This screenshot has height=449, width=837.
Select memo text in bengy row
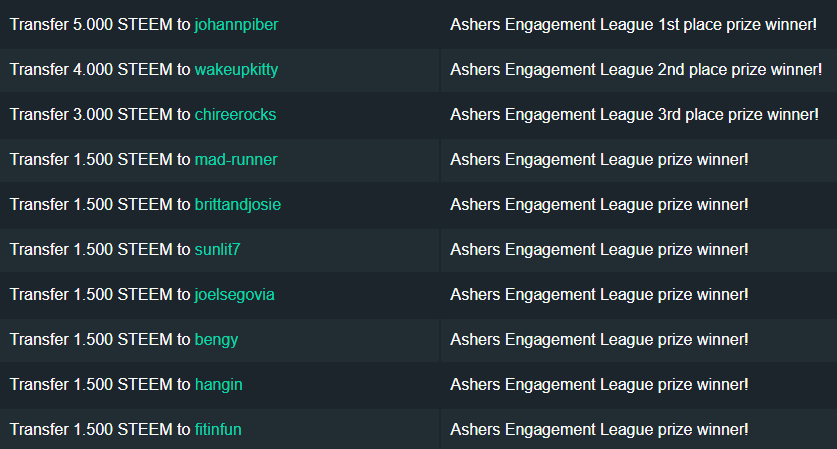click(x=599, y=340)
